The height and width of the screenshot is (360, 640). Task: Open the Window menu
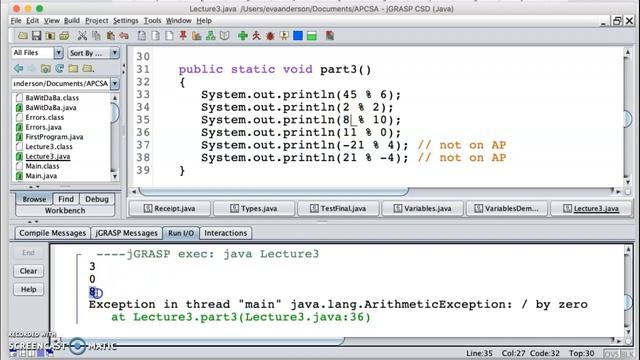tap(178, 20)
